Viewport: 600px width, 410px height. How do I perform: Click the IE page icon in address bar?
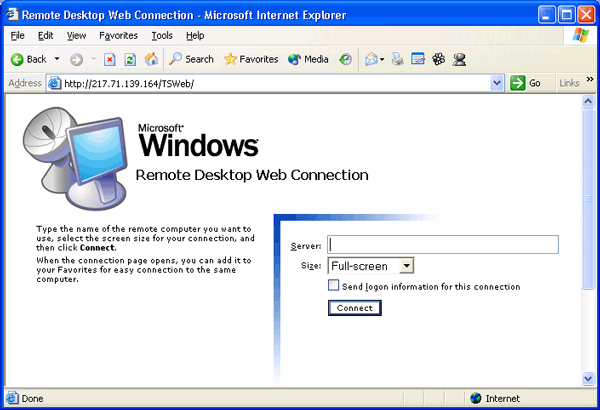pyautogui.click(x=55, y=83)
